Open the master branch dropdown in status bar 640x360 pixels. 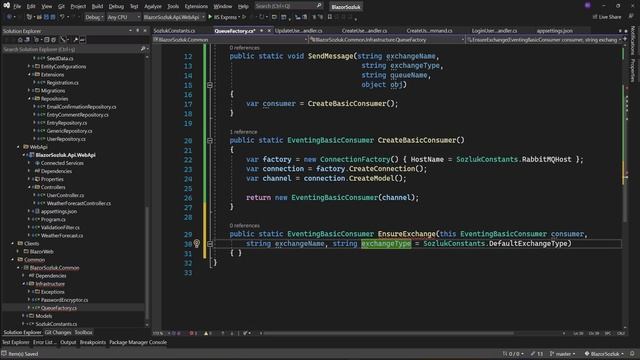tap(563, 354)
